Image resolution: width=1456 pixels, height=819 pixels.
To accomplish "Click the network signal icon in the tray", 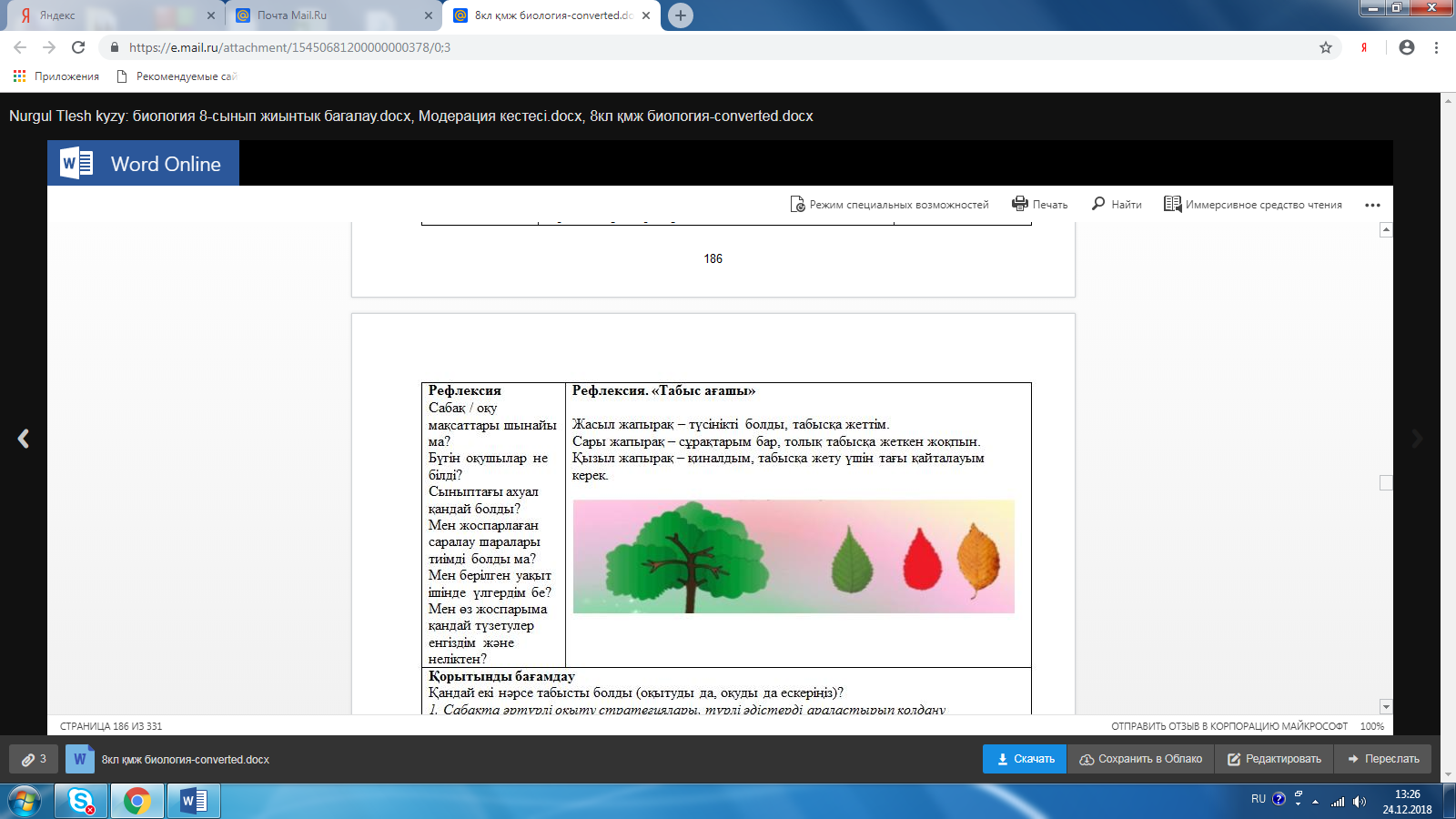I will coord(1338,802).
